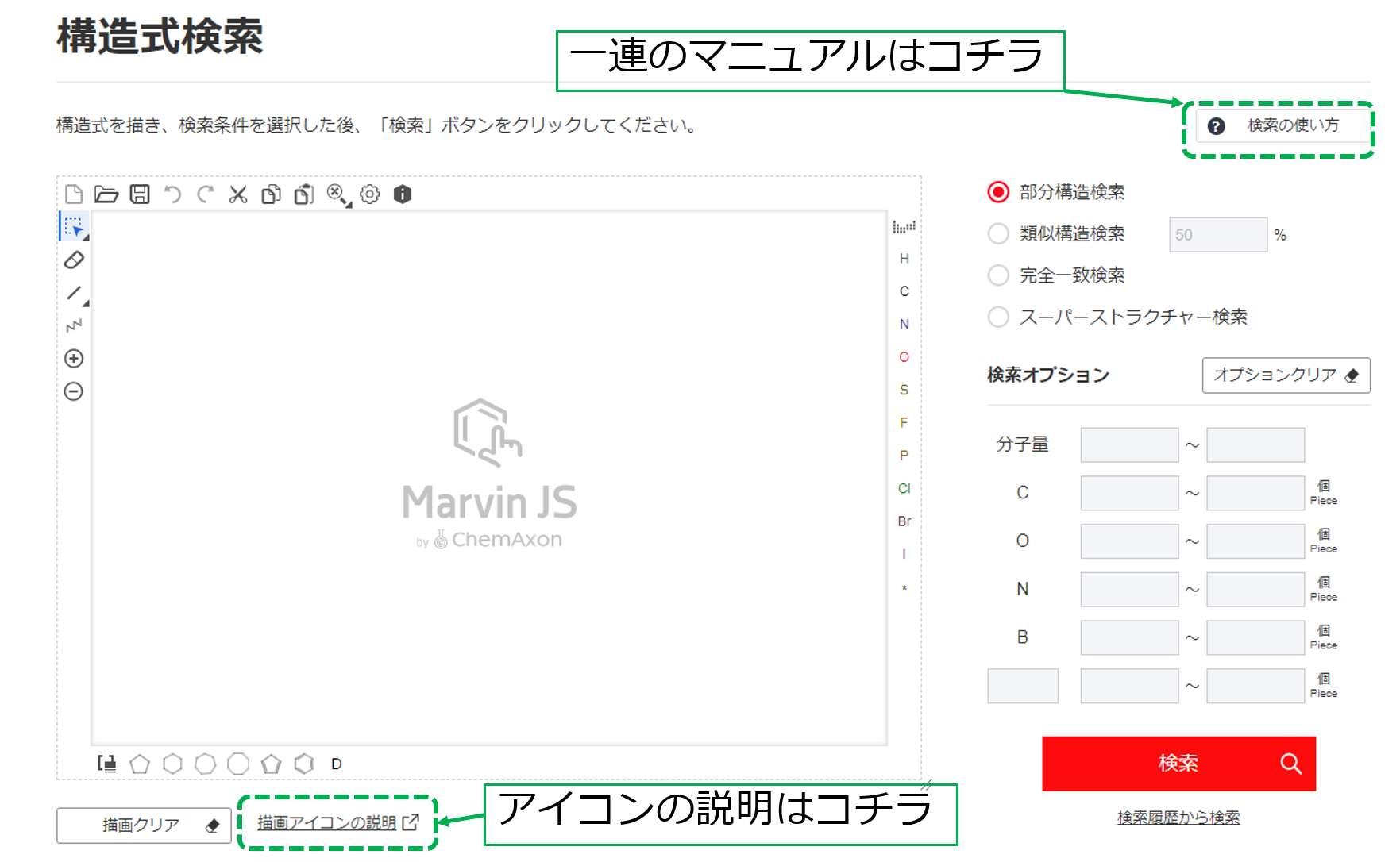Image resolution: width=1400 pixels, height=862 pixels.
Task: Redo the last drawing action
Action: click(x=206, y=194)
